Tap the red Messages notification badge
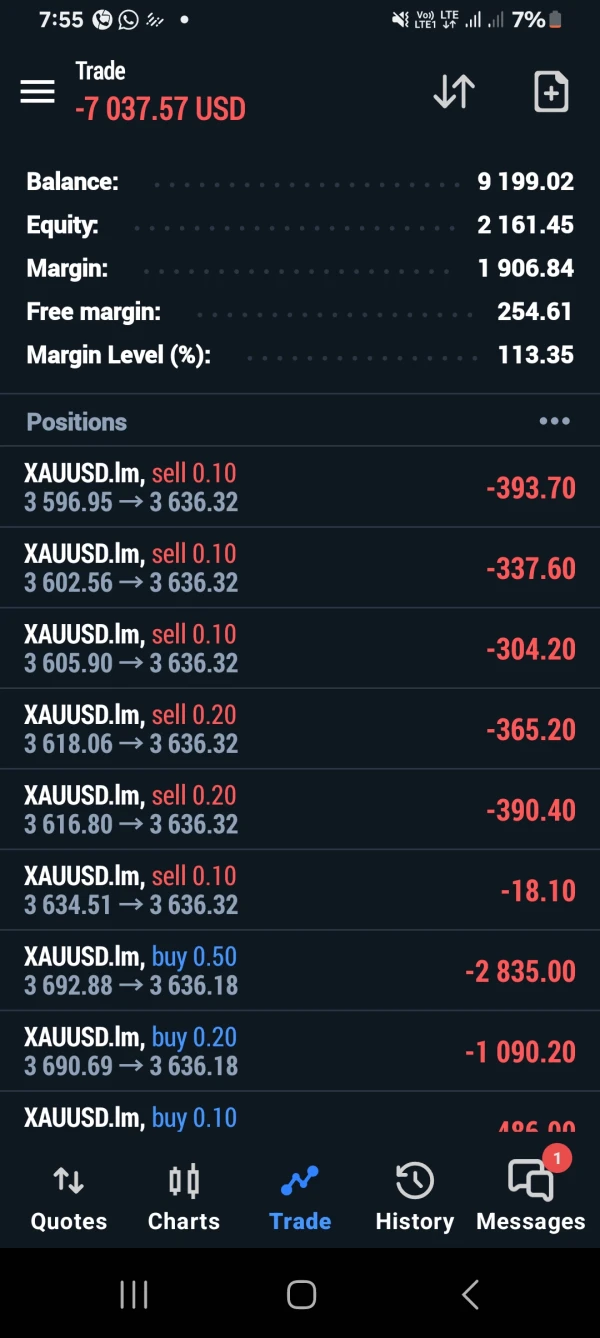The image size is (600, 1338). tap(556, 1159)
